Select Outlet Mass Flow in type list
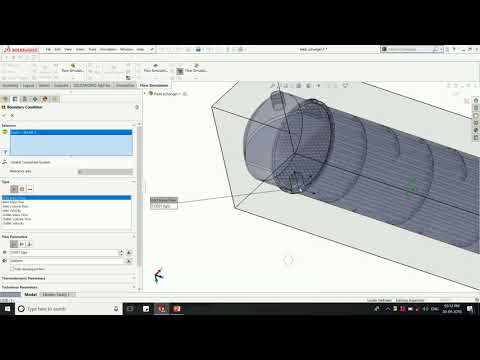Viewport: 480px width, 360px height. tap(15, 215)
